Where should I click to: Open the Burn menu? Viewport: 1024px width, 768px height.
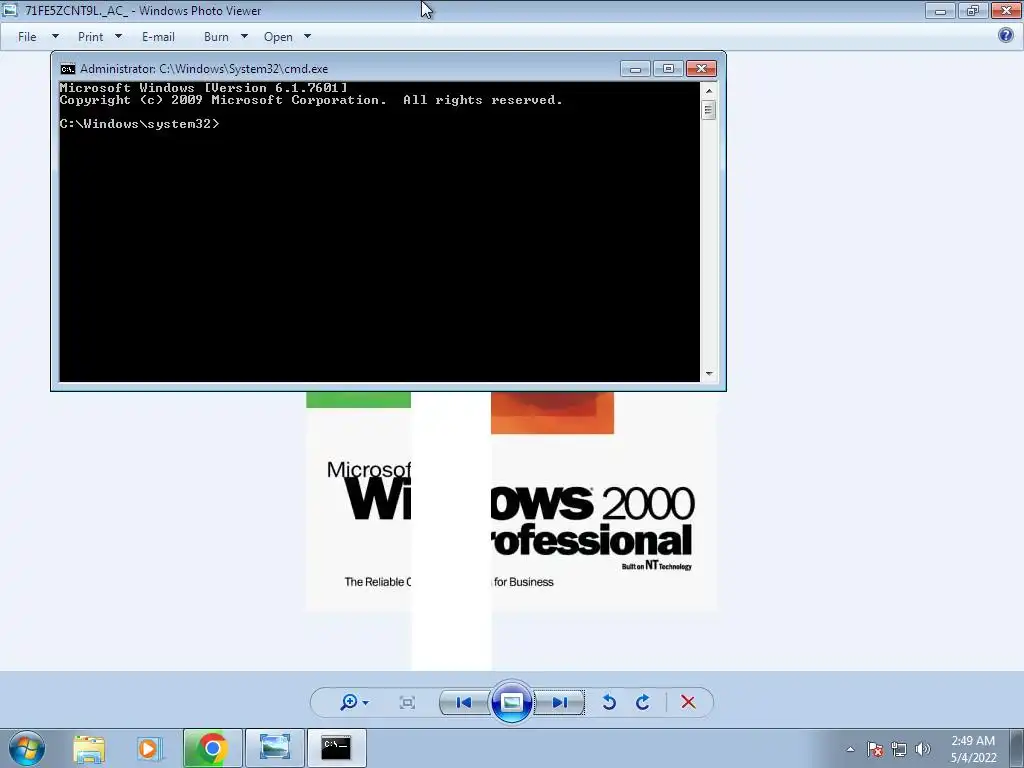pos(216,37)
